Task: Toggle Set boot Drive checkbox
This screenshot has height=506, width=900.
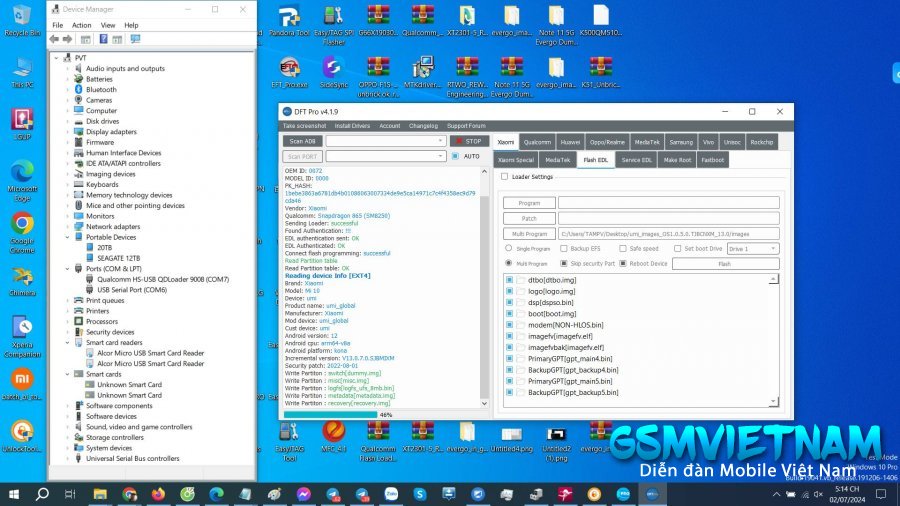Action: pyautogui.click(x=677, y=248)
